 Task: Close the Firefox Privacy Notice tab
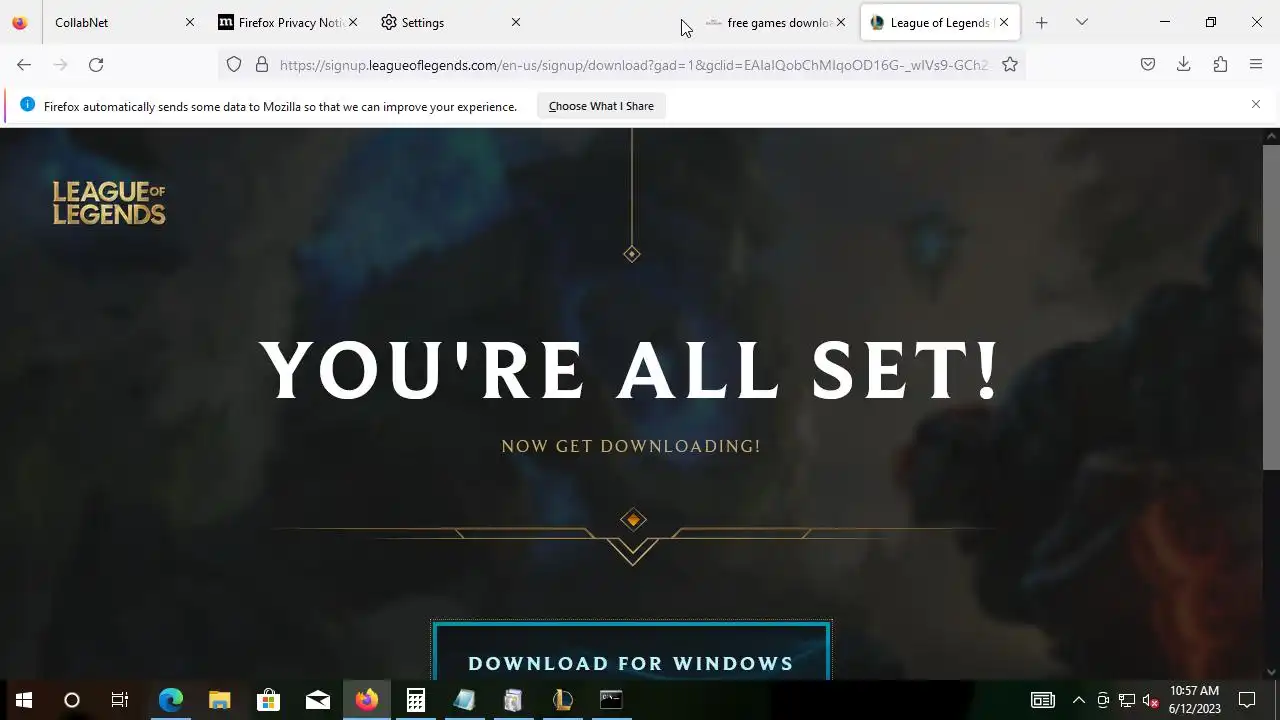353,22
